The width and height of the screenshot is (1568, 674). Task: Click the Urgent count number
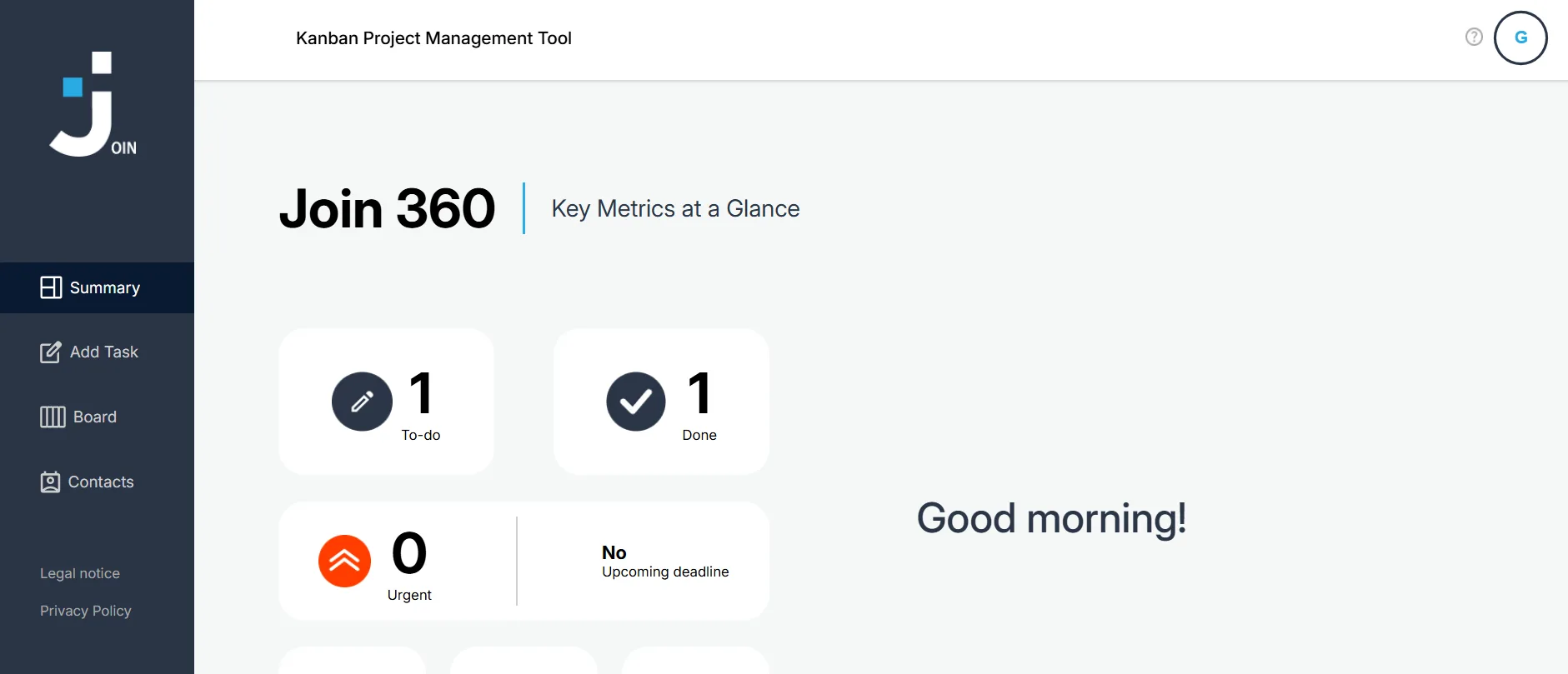click(x=409, y=553)
